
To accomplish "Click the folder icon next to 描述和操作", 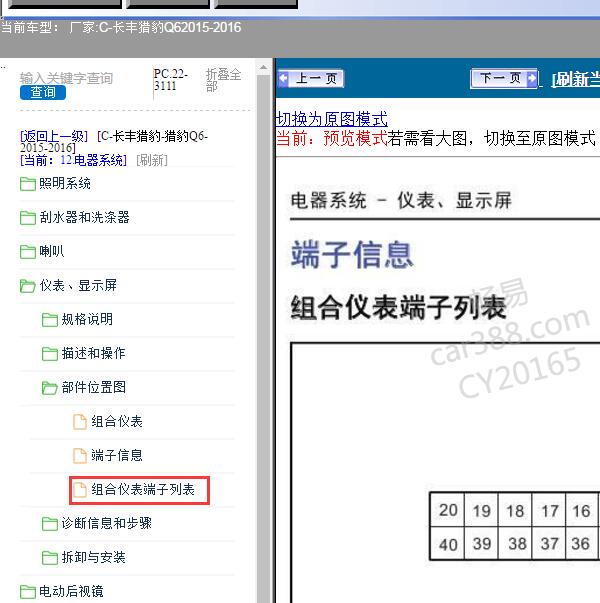I will point(50,353).
